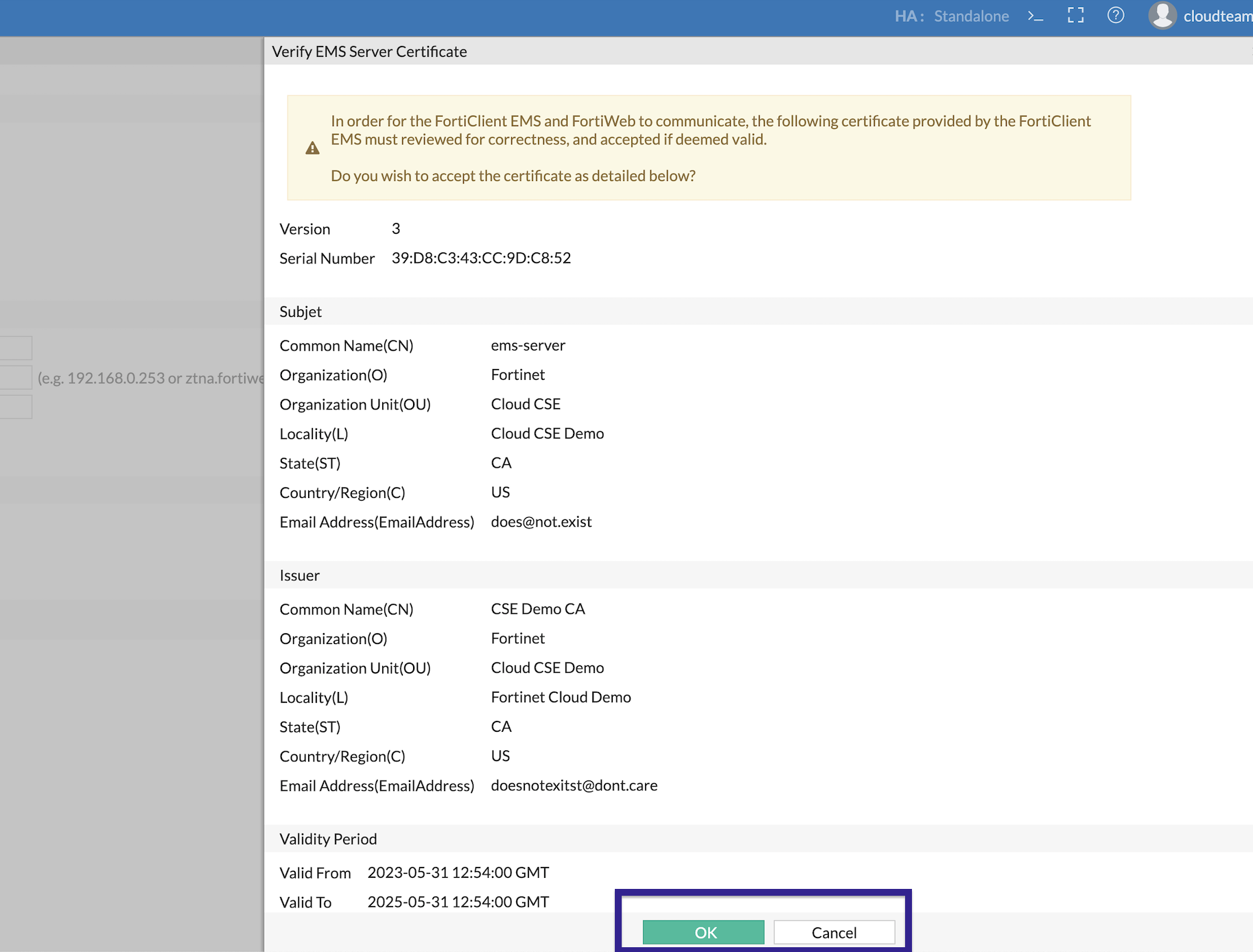Open the CLI console icon

(1035, 16)
